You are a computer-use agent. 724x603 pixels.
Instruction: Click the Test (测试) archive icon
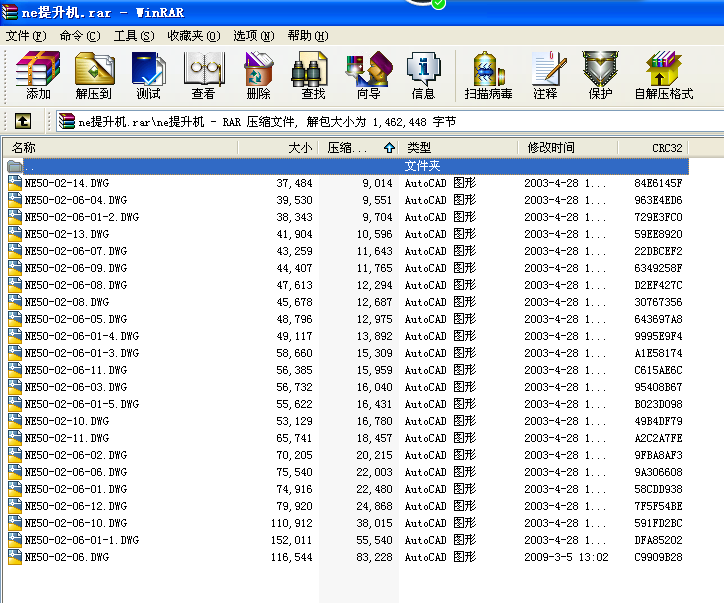(148, 76)
